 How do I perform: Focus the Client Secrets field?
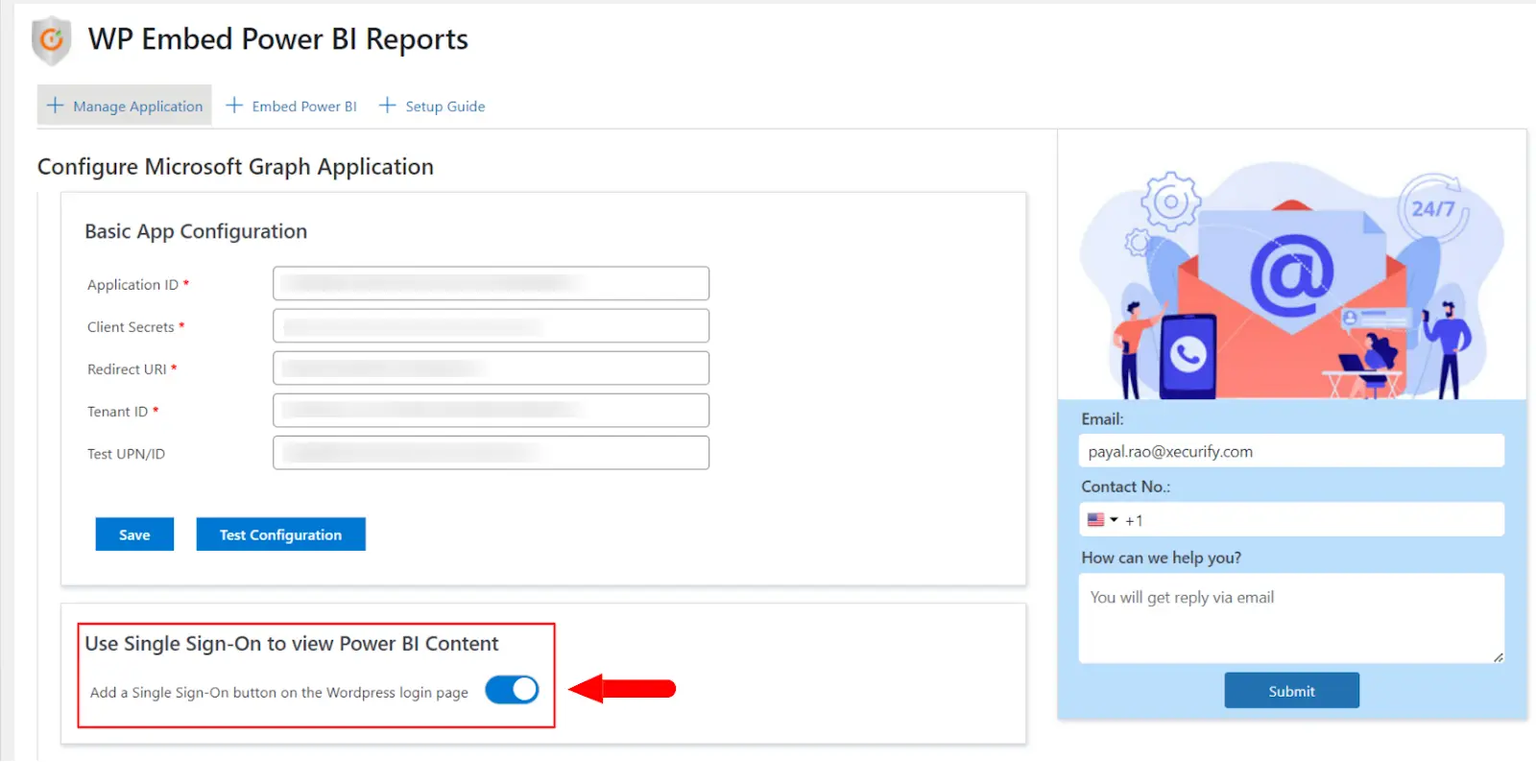pos(491,326)
